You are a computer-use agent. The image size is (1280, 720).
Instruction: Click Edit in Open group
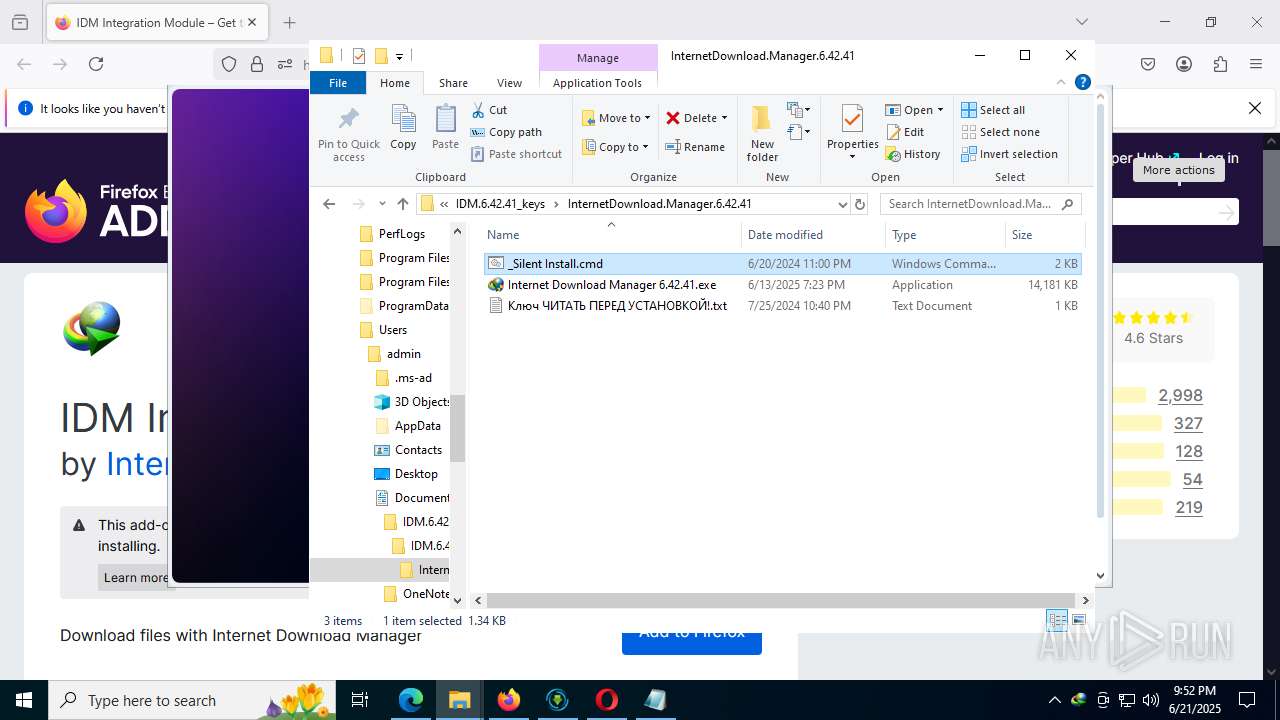[905, 132]
